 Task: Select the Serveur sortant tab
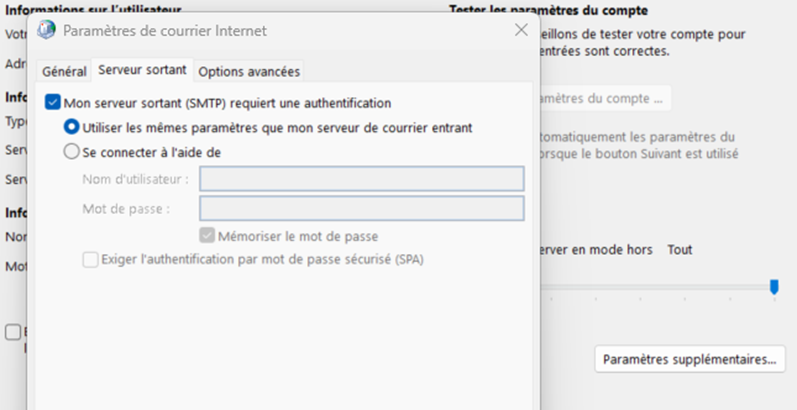[x=141, y=71]
